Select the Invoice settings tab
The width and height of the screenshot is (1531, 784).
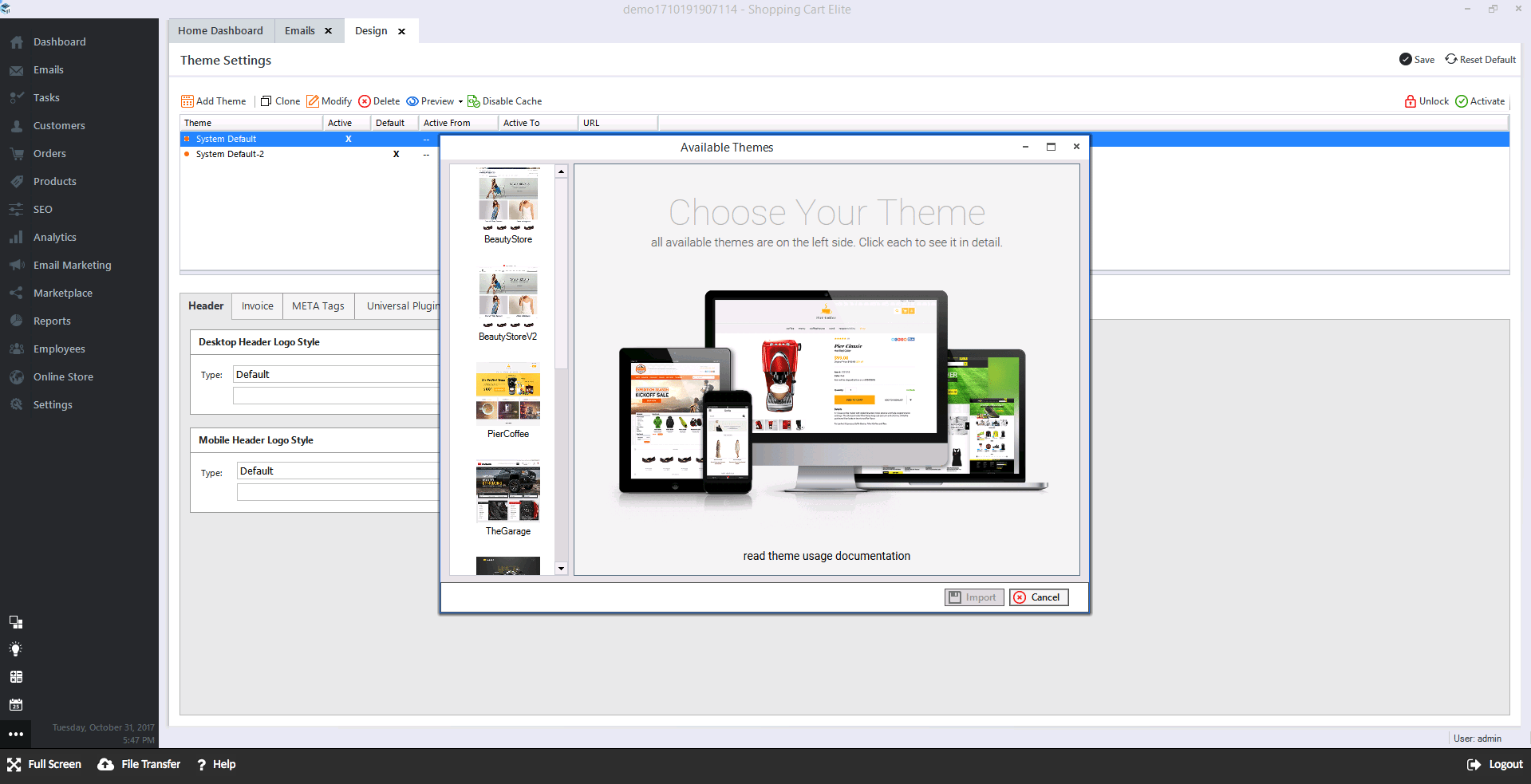click(x=258, y=306)
